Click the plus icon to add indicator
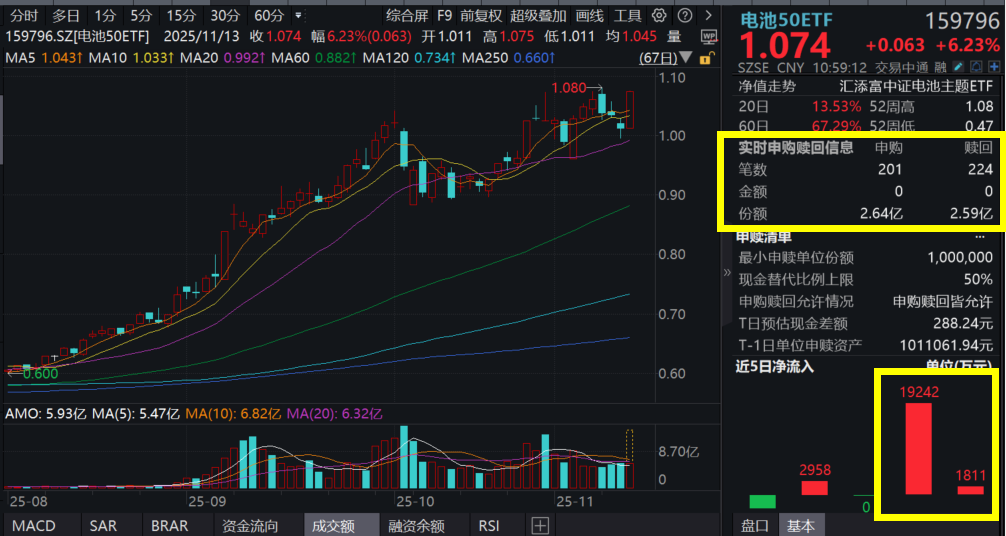Viewport: 1006px width, 536px height. pos(539,525)
